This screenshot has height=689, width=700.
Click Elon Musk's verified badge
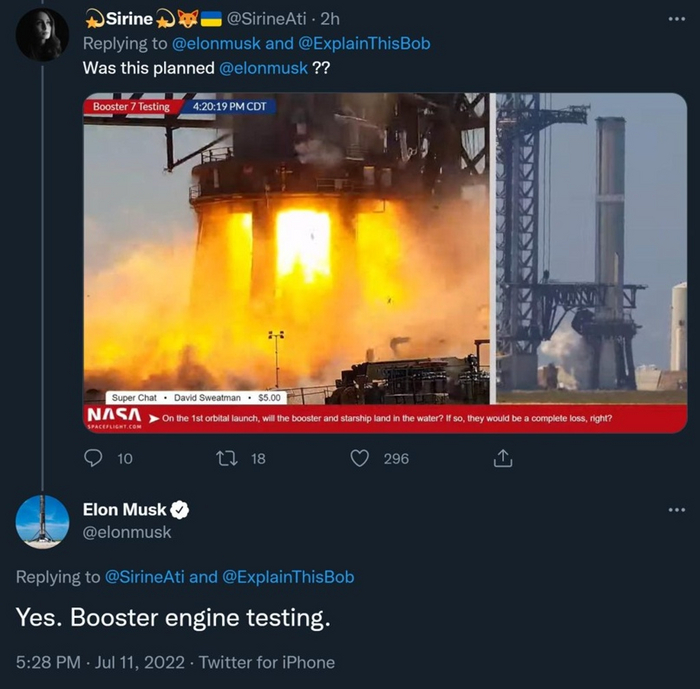tap(180, 510)
